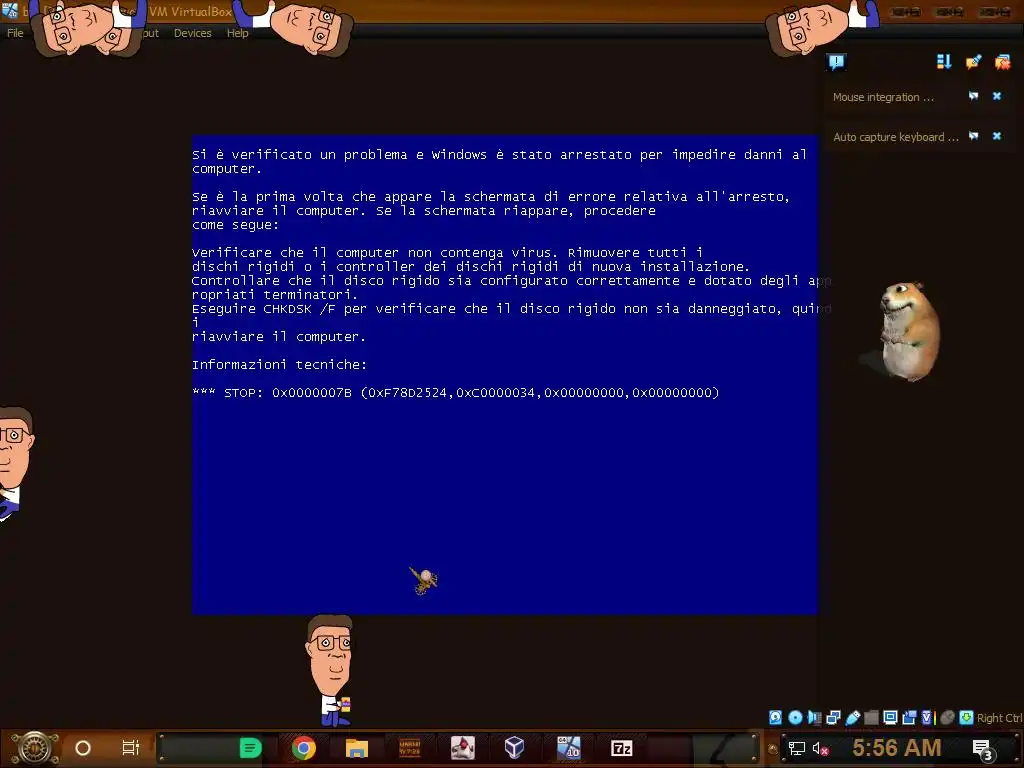
Task: Click the recording status icon
Action: (909, 718)
